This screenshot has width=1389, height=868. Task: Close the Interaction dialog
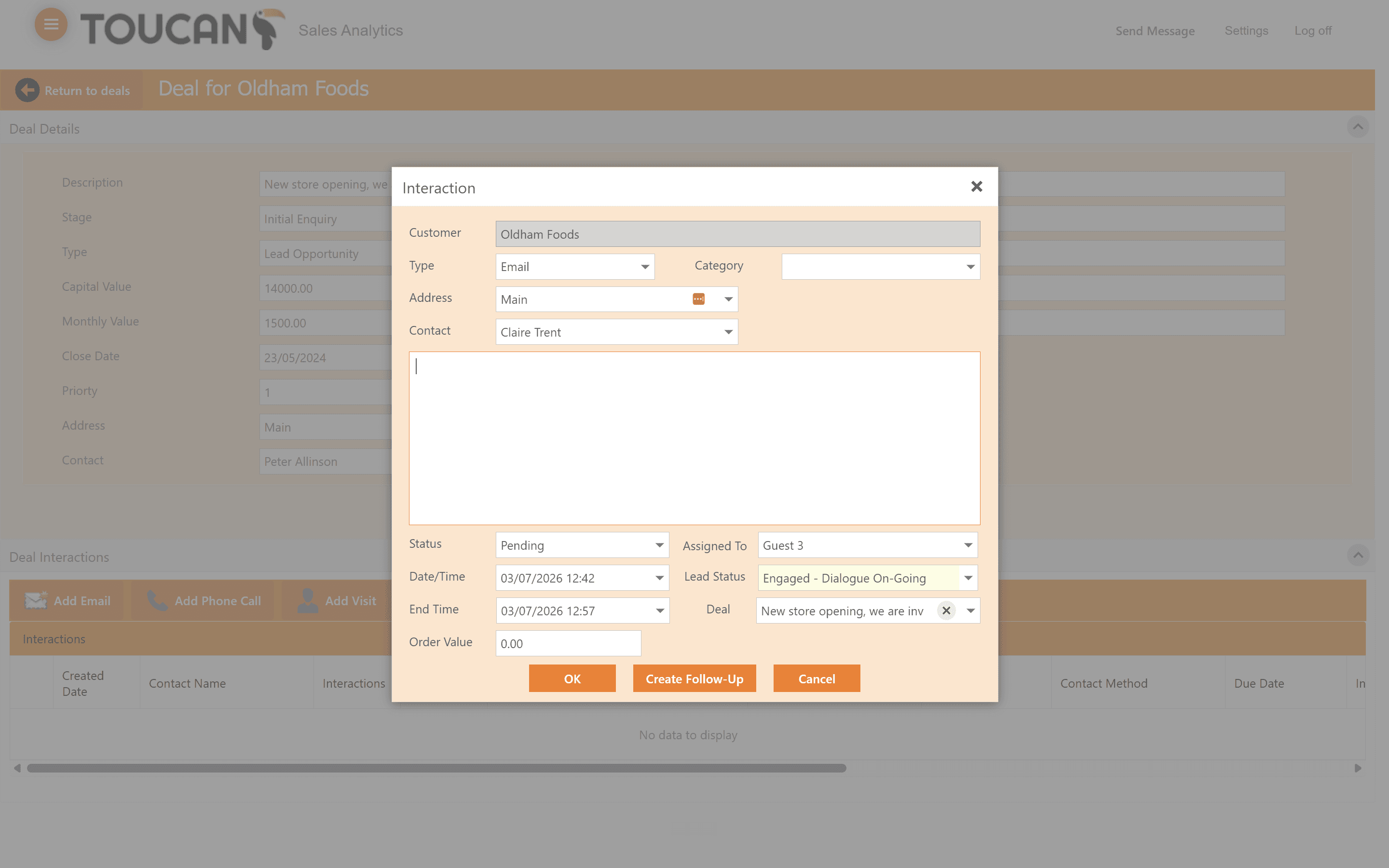pos(976,187)
